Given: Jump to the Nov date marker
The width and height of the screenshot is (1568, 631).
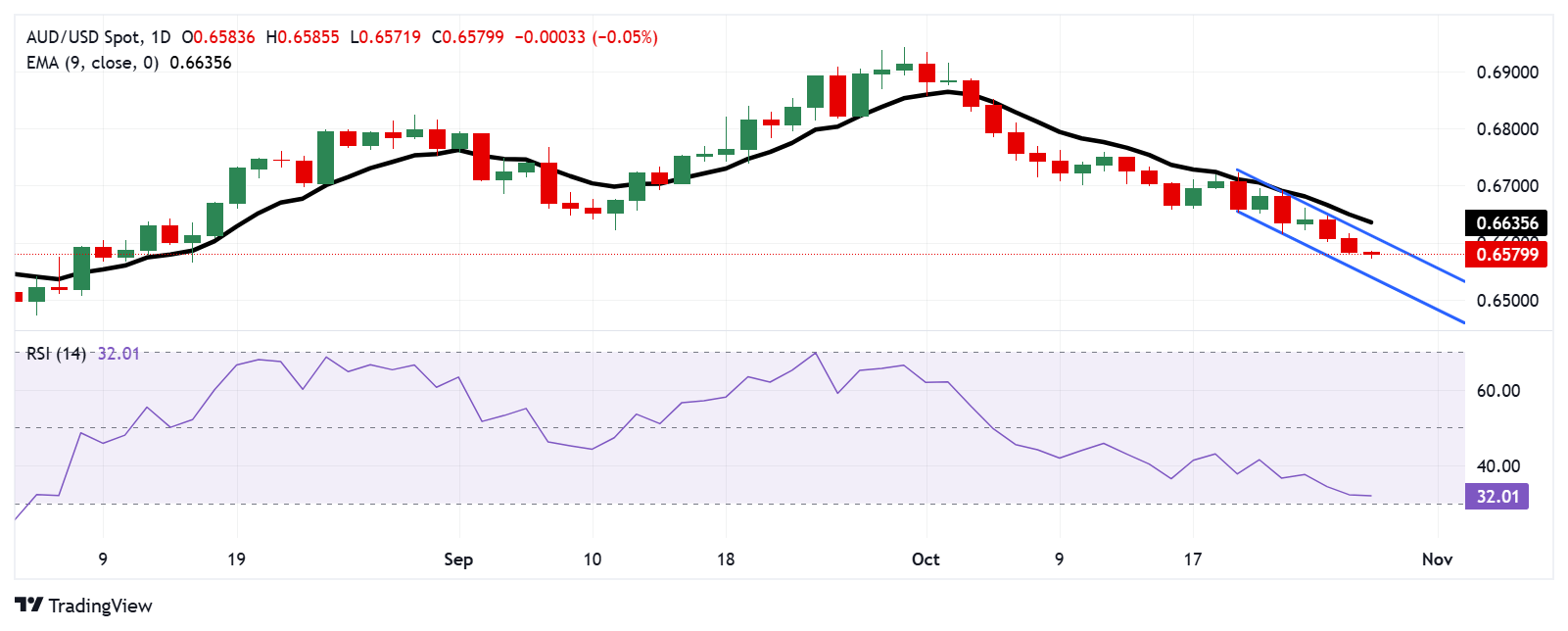Looking at the screenshot, I should point(1437,559).
